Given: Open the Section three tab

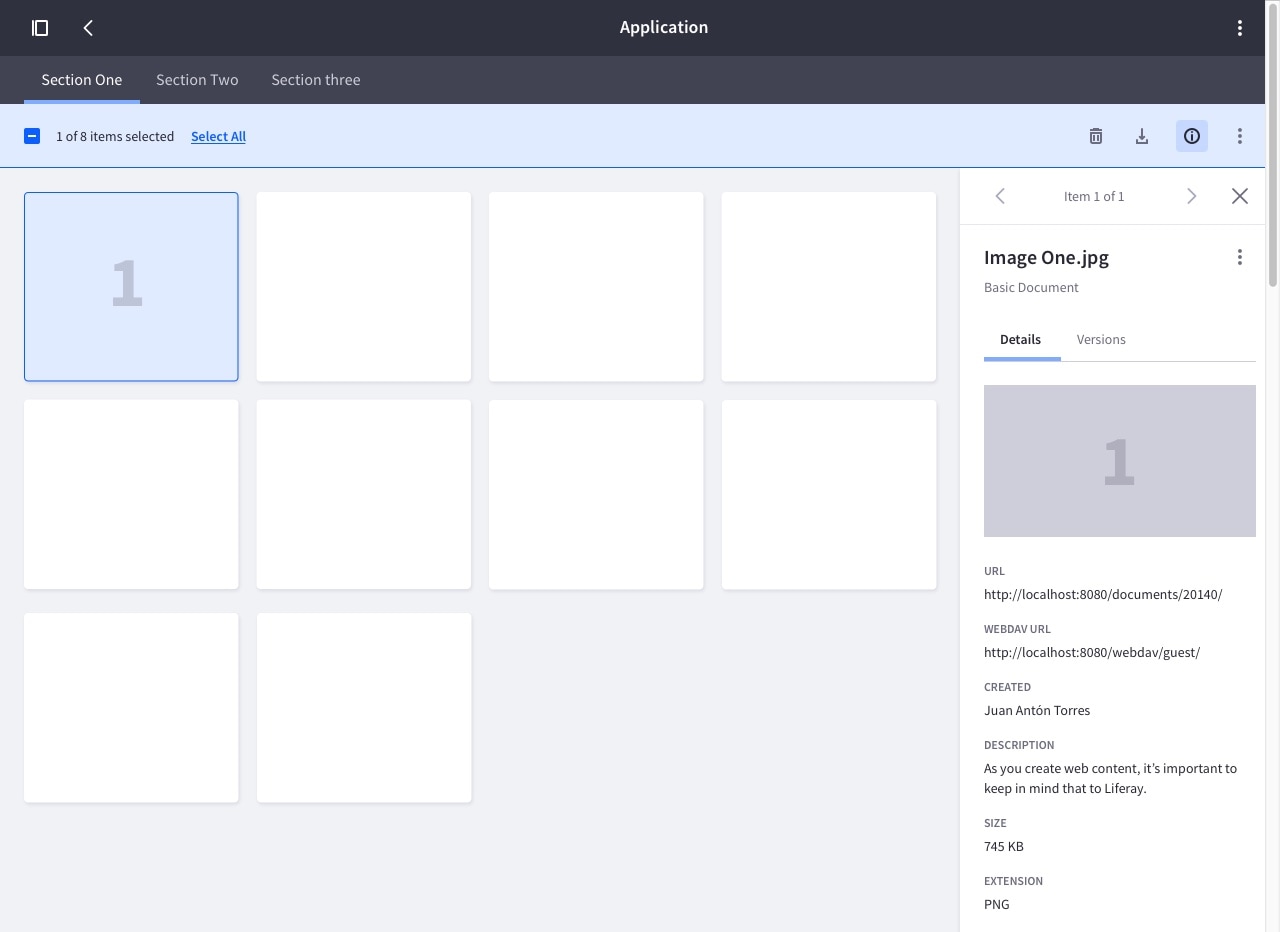Looking at the screenshot, I should (316, 79).
